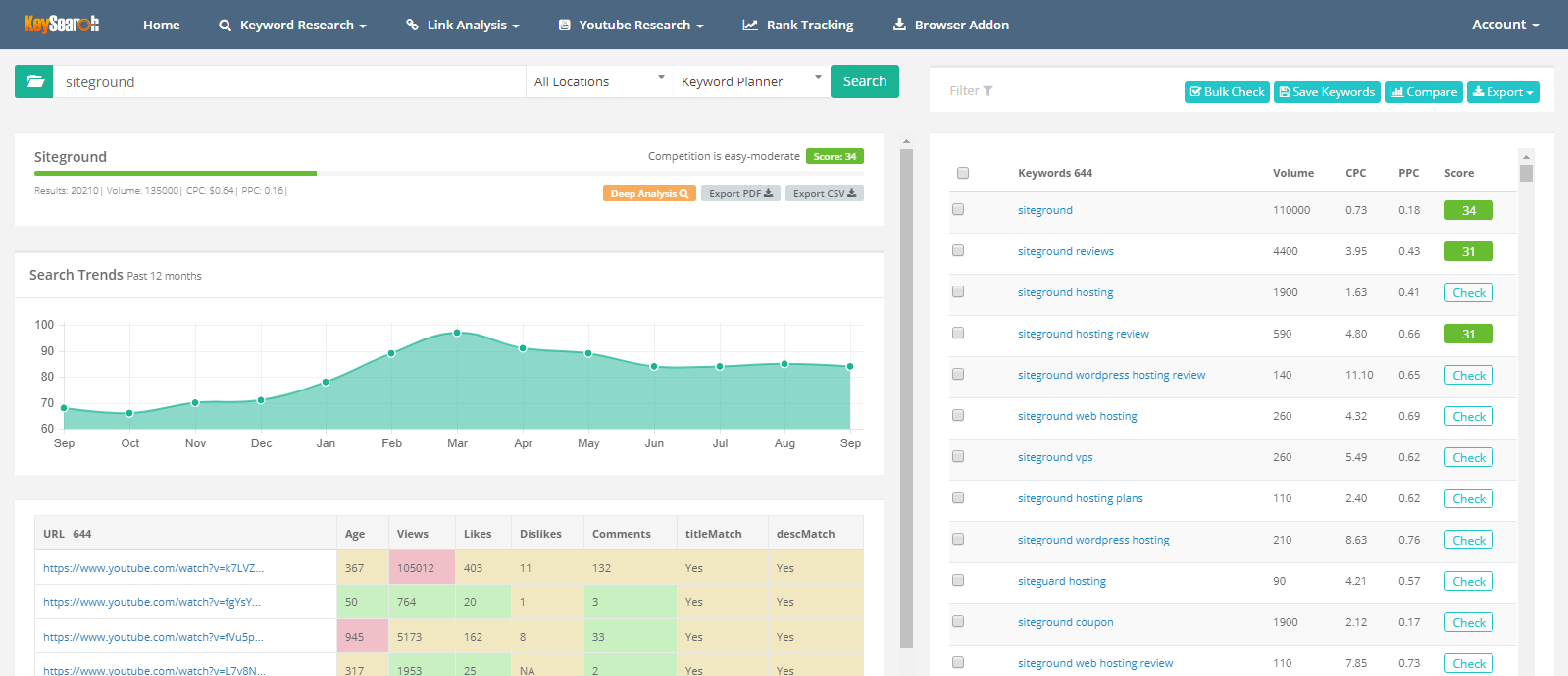Screen dimensions: 1568x676
Task: Select checkbox for siteground vps
Action: pyautogui.click(x=958, y=457)
